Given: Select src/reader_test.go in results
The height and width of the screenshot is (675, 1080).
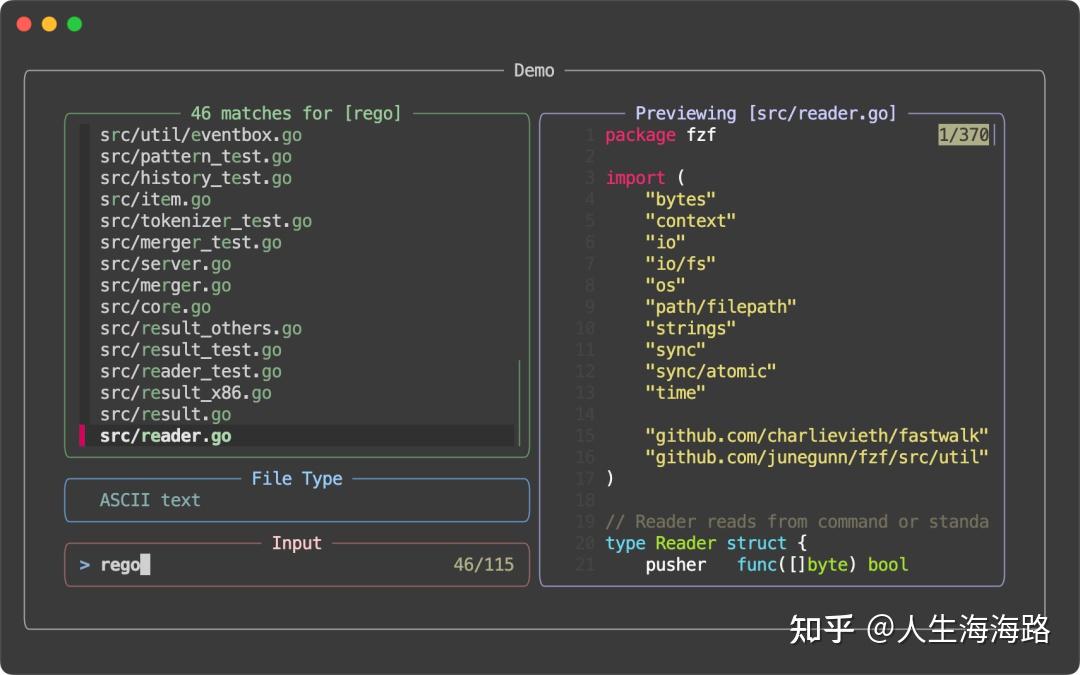Looking at the screenshot, I should [x=190, y=371].
